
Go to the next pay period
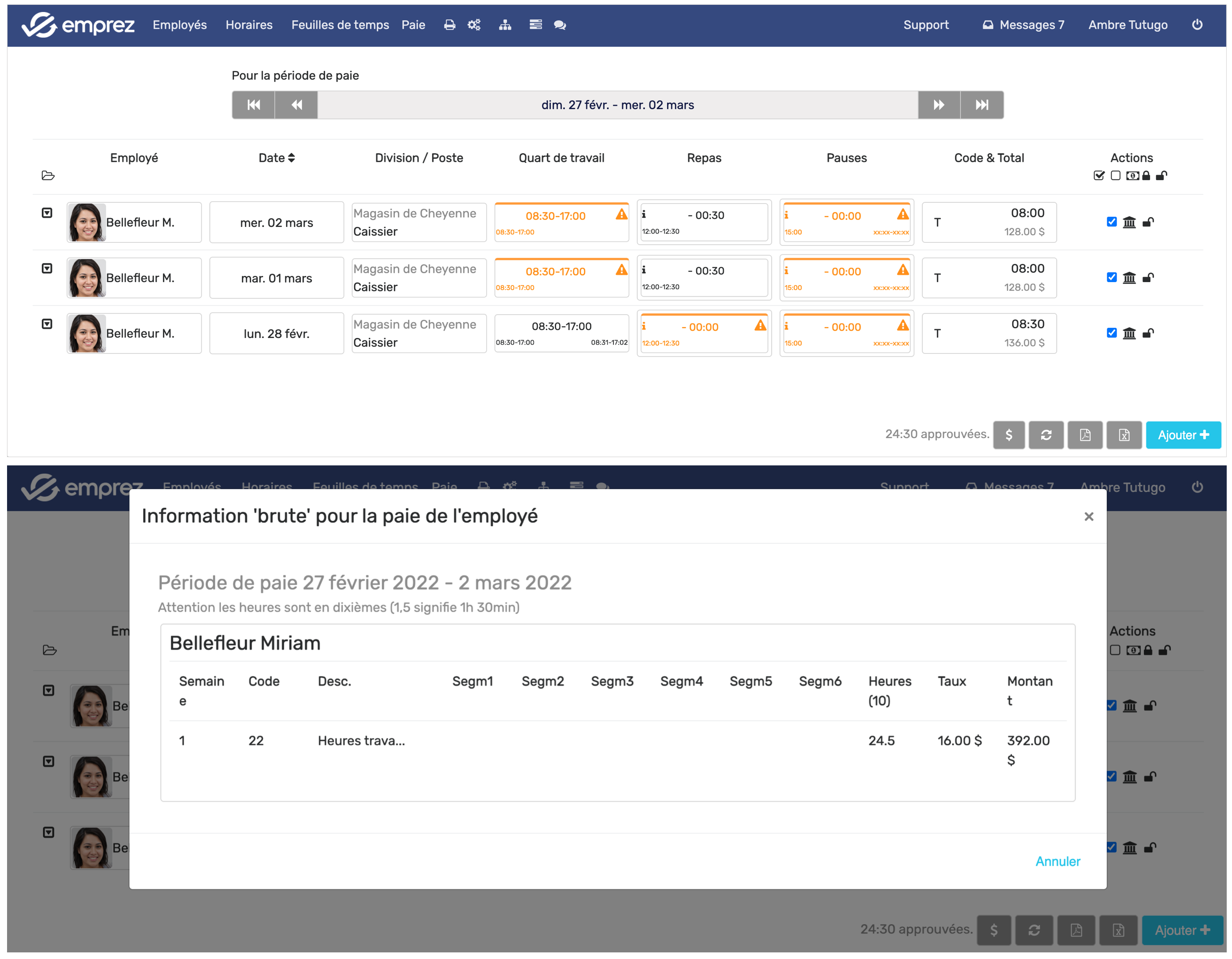coord(939,105)
